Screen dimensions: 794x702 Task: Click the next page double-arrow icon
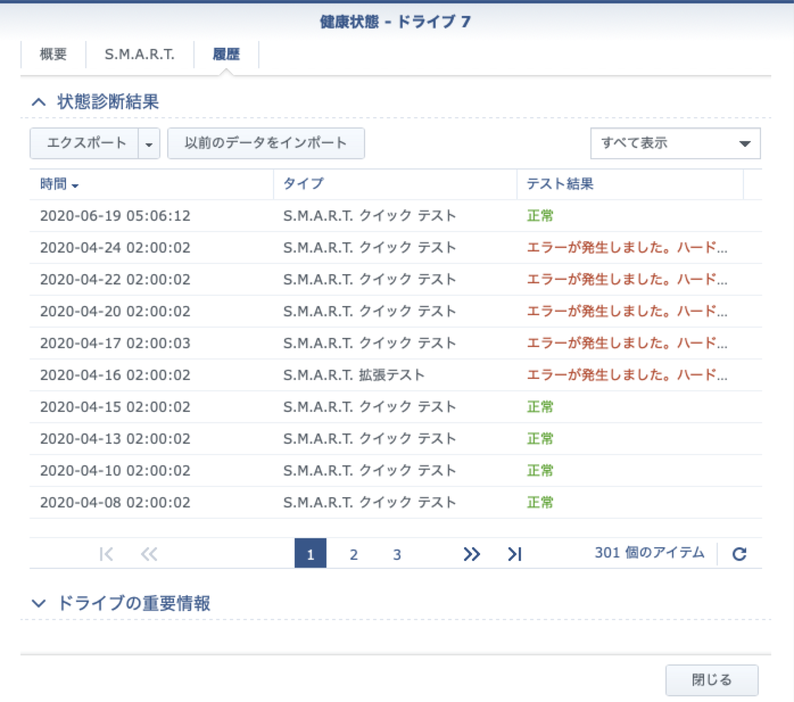472,554
